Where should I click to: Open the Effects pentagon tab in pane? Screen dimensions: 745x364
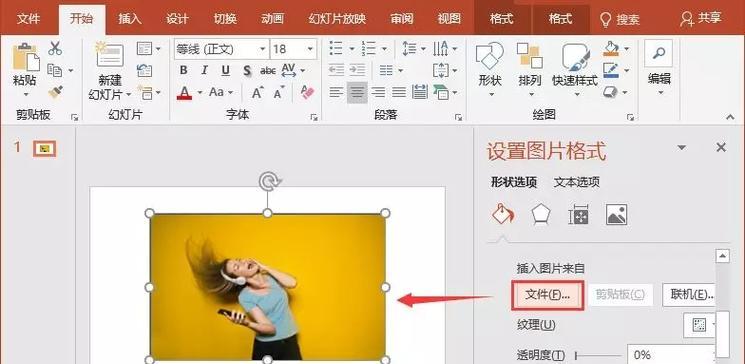click(541, 214)
